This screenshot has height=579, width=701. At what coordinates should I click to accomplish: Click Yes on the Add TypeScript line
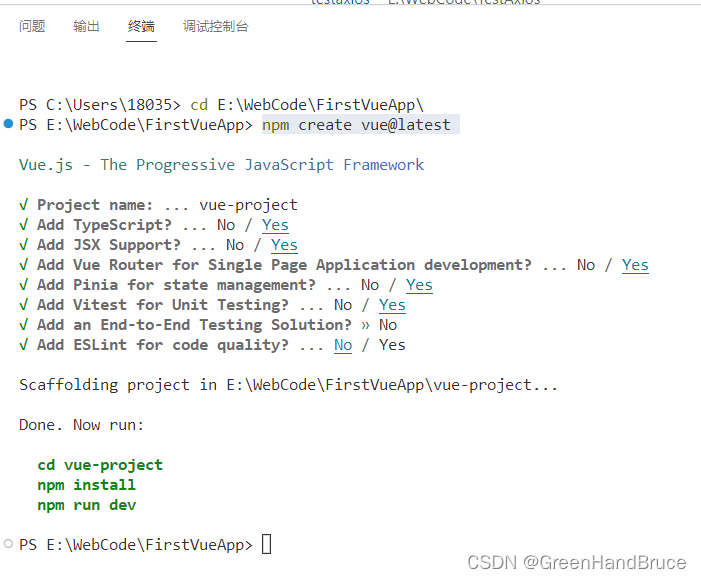275,225
